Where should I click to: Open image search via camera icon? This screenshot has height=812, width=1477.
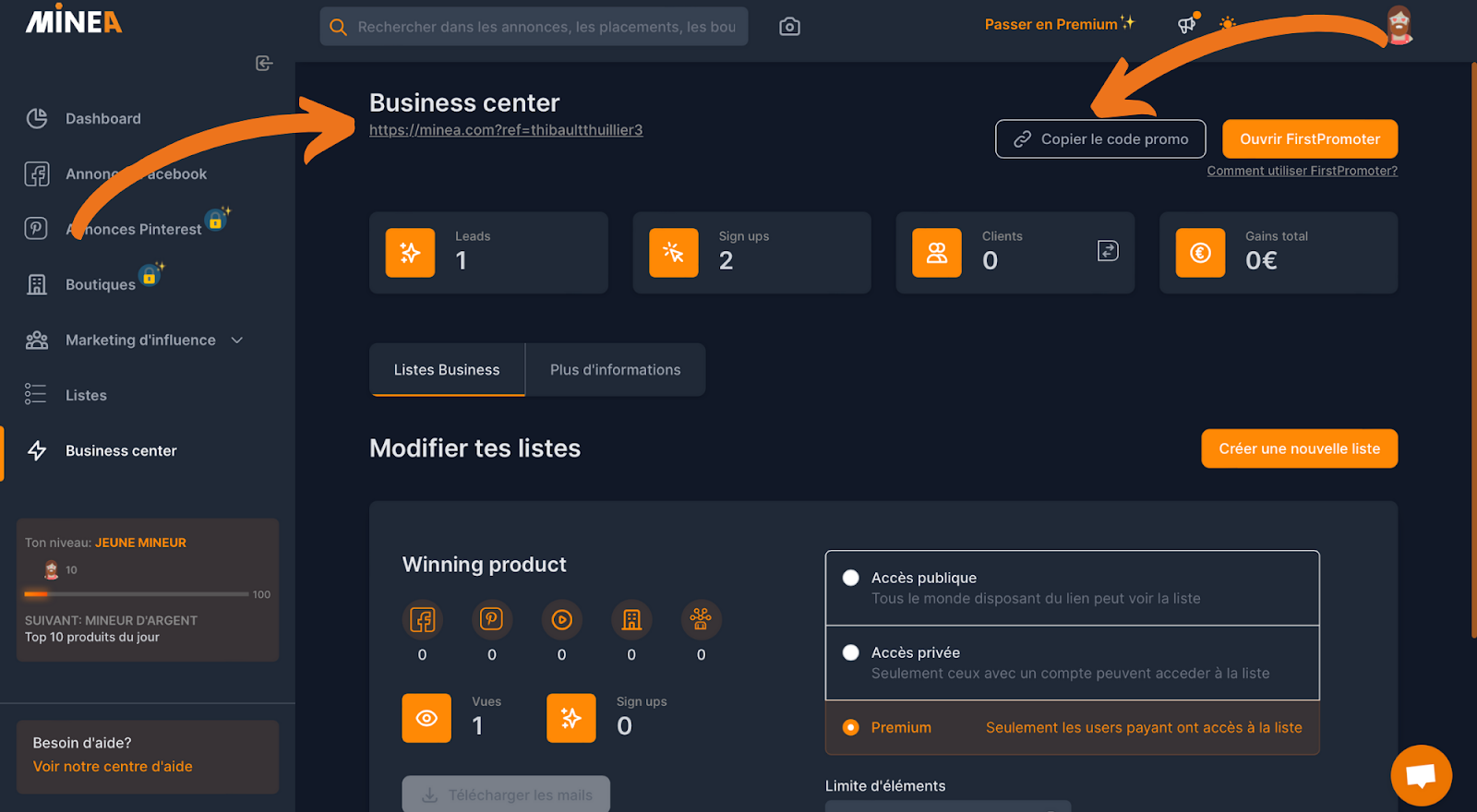[x=789, y=27]
